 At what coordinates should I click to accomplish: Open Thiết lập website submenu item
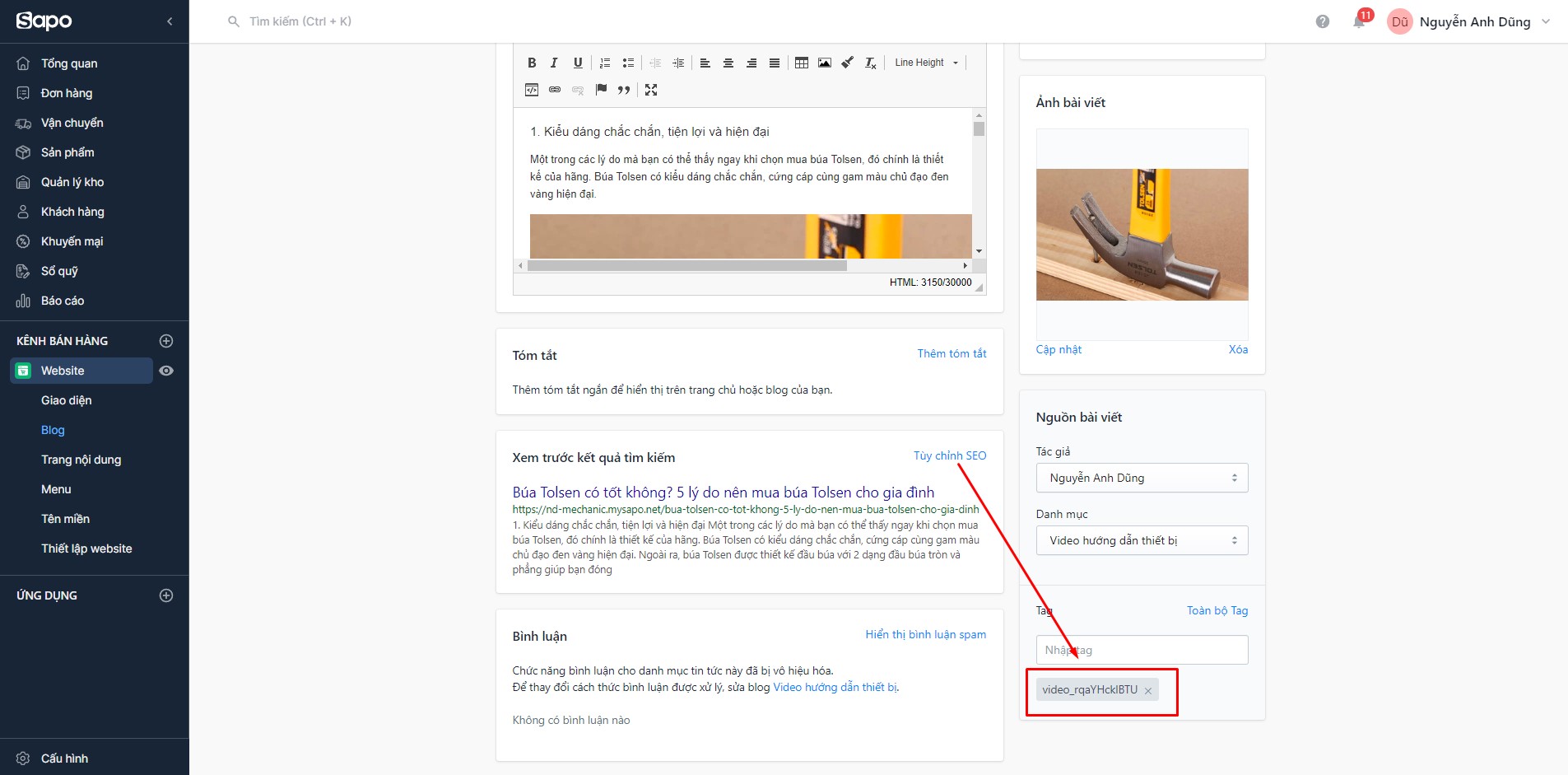click(86, 549)
